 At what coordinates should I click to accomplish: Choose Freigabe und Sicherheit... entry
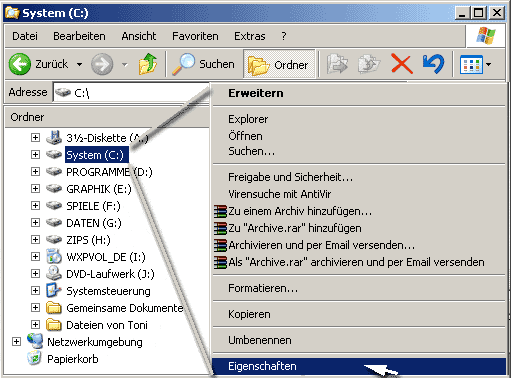tap(359, 177)
